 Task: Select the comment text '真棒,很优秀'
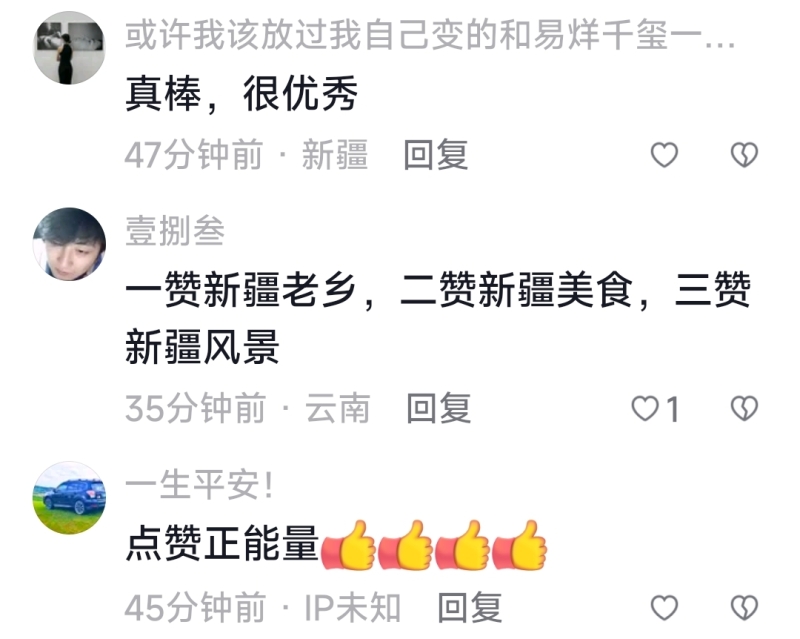tap(241, 93)
